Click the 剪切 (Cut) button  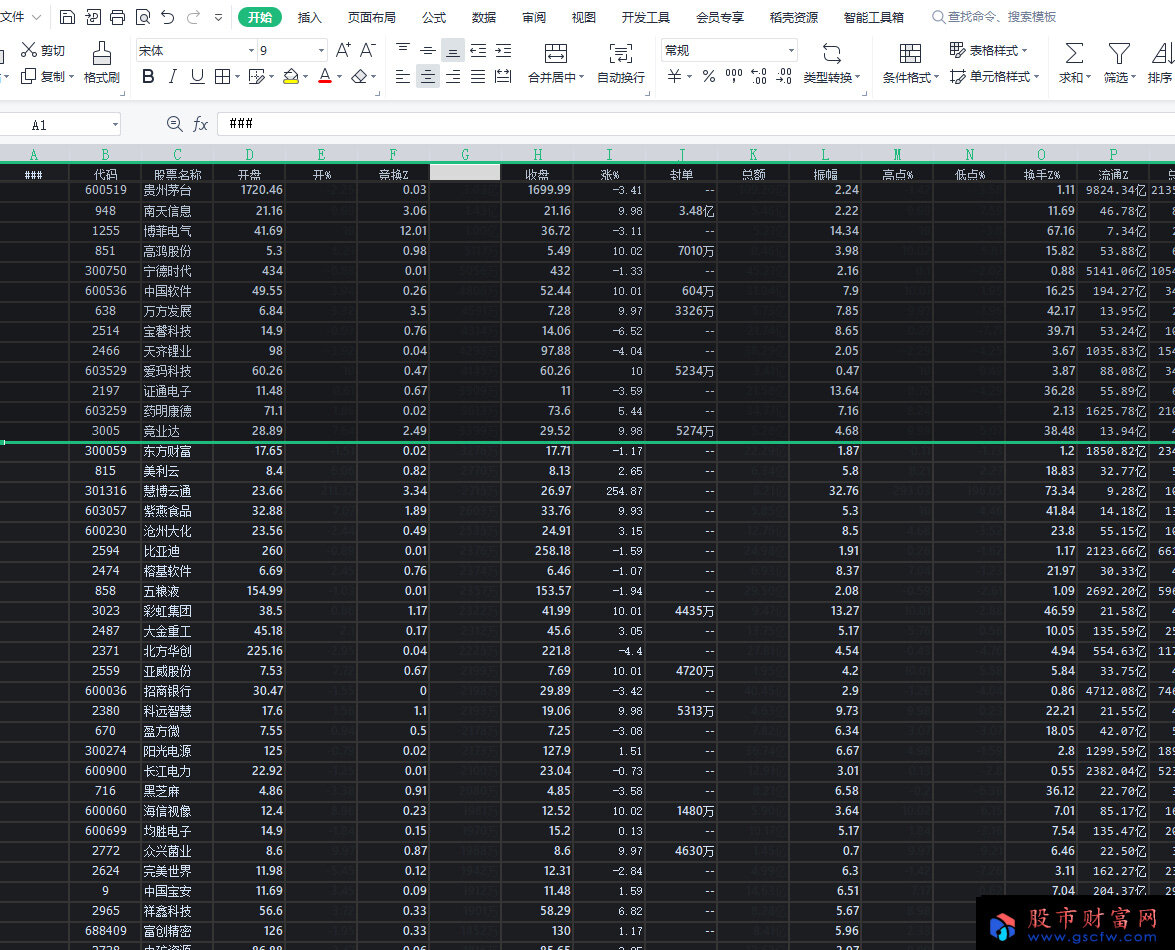(x=43, y=50)
